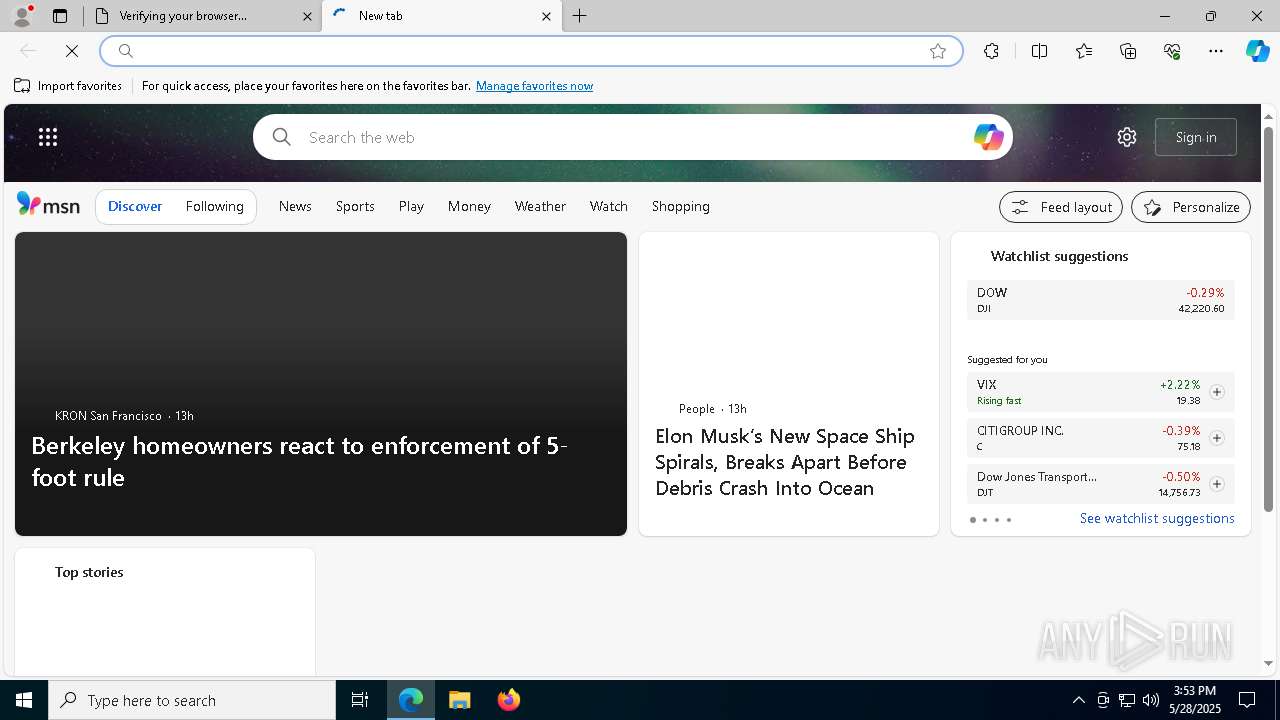The image size is (1280, 720).
Task: Open Manage favorites now link
Action: 534,86
